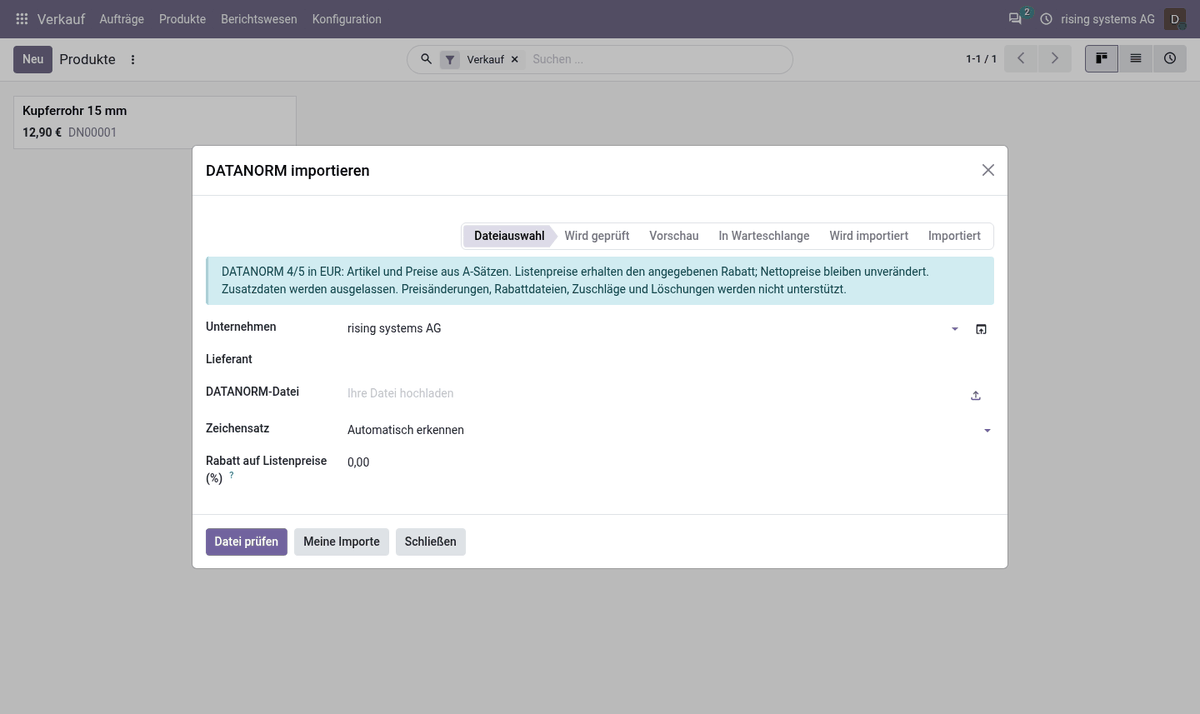
Task: Select the In Warteschlange status step
Action: (x=764, y=236)
